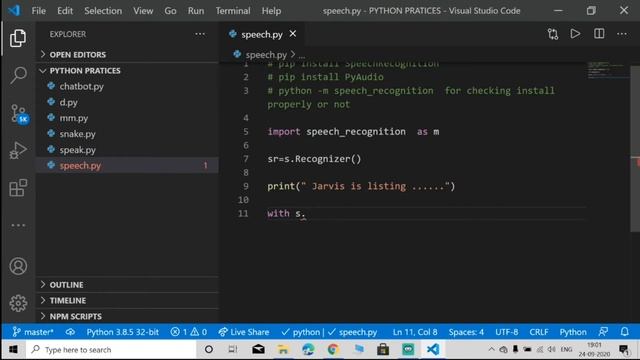Screen dimensions: 640x360
Task: Open Windows Start menu
Action: point(13,349)
